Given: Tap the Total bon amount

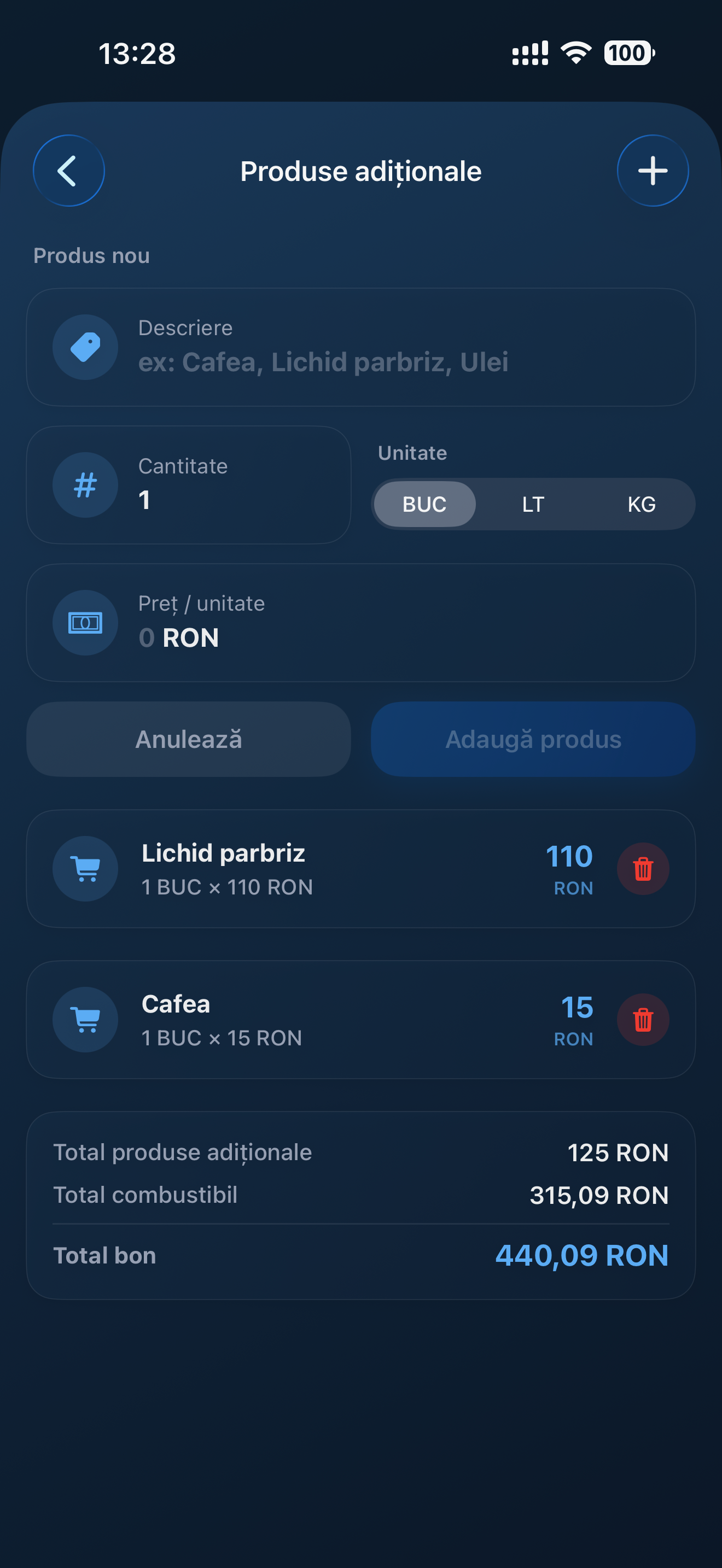Looking at the screenshot, I should (581, 1255).
